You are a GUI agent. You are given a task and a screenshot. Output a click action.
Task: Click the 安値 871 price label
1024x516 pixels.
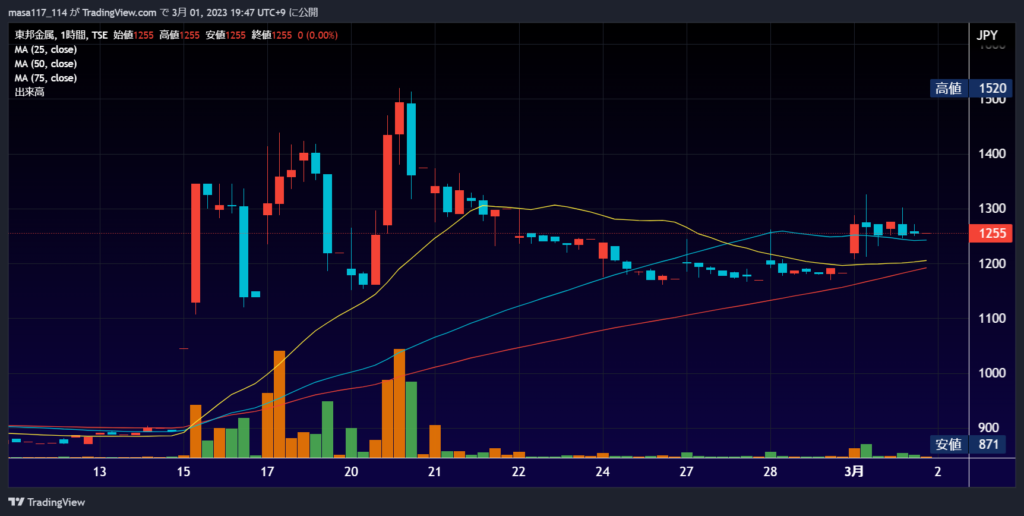[x=969, y=445]
